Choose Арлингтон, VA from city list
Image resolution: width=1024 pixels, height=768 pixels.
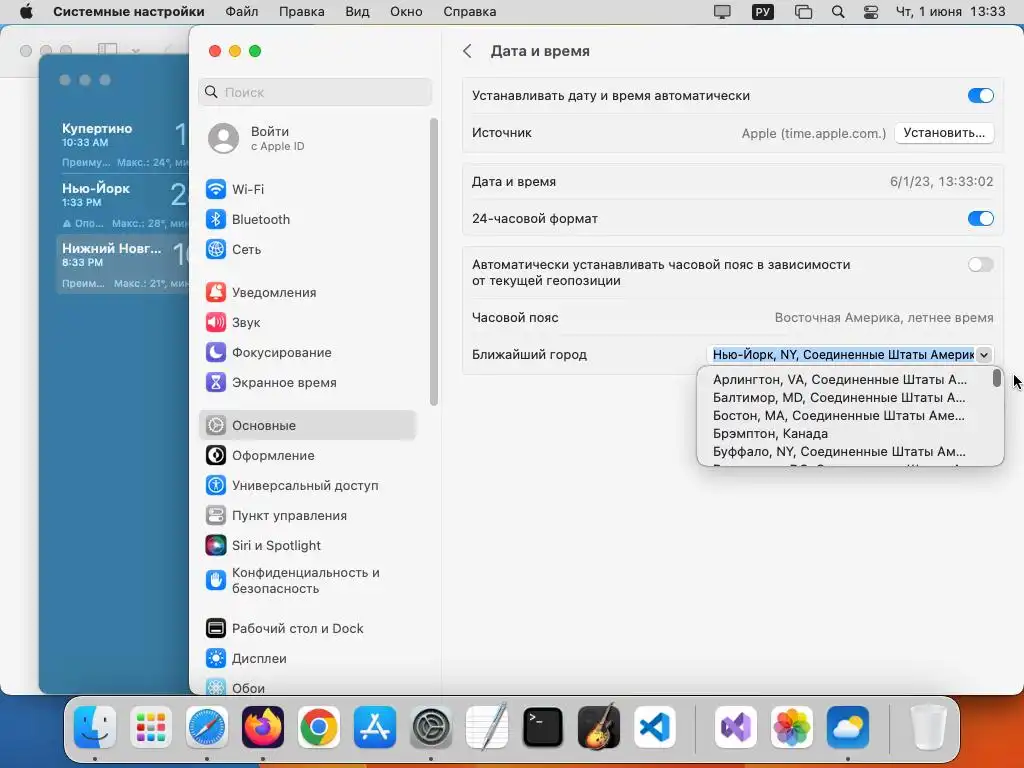(840, 379)
